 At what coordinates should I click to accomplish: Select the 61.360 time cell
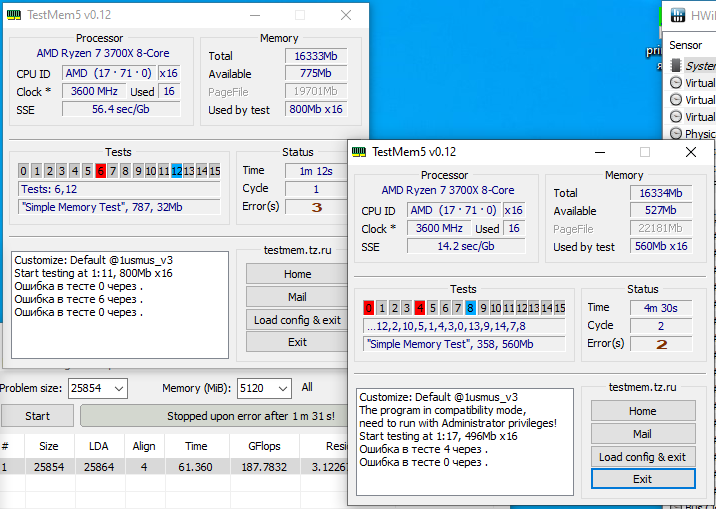click(x=196, y=467)
